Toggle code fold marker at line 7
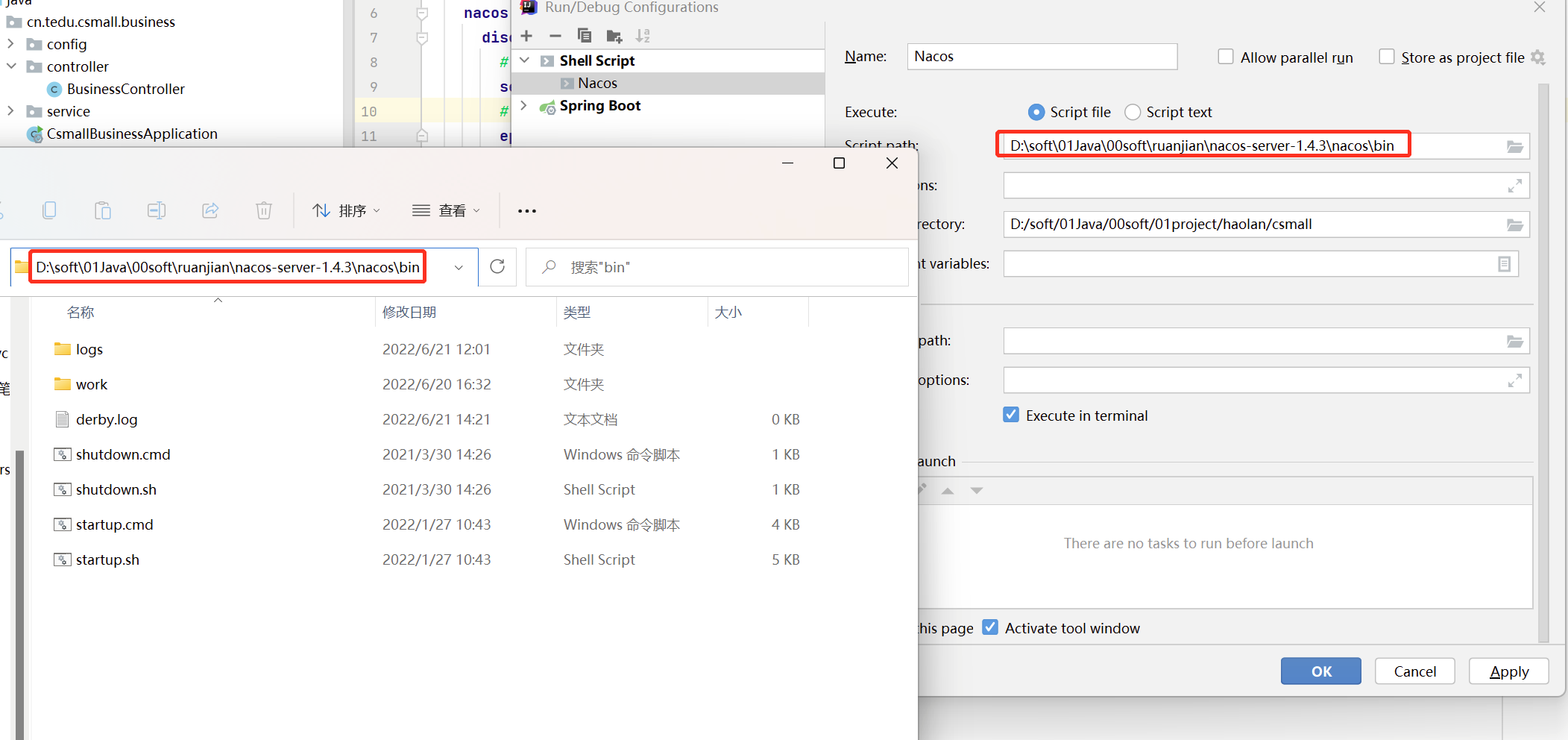Screen dimensions: 1568x740 tap(422, 37)
